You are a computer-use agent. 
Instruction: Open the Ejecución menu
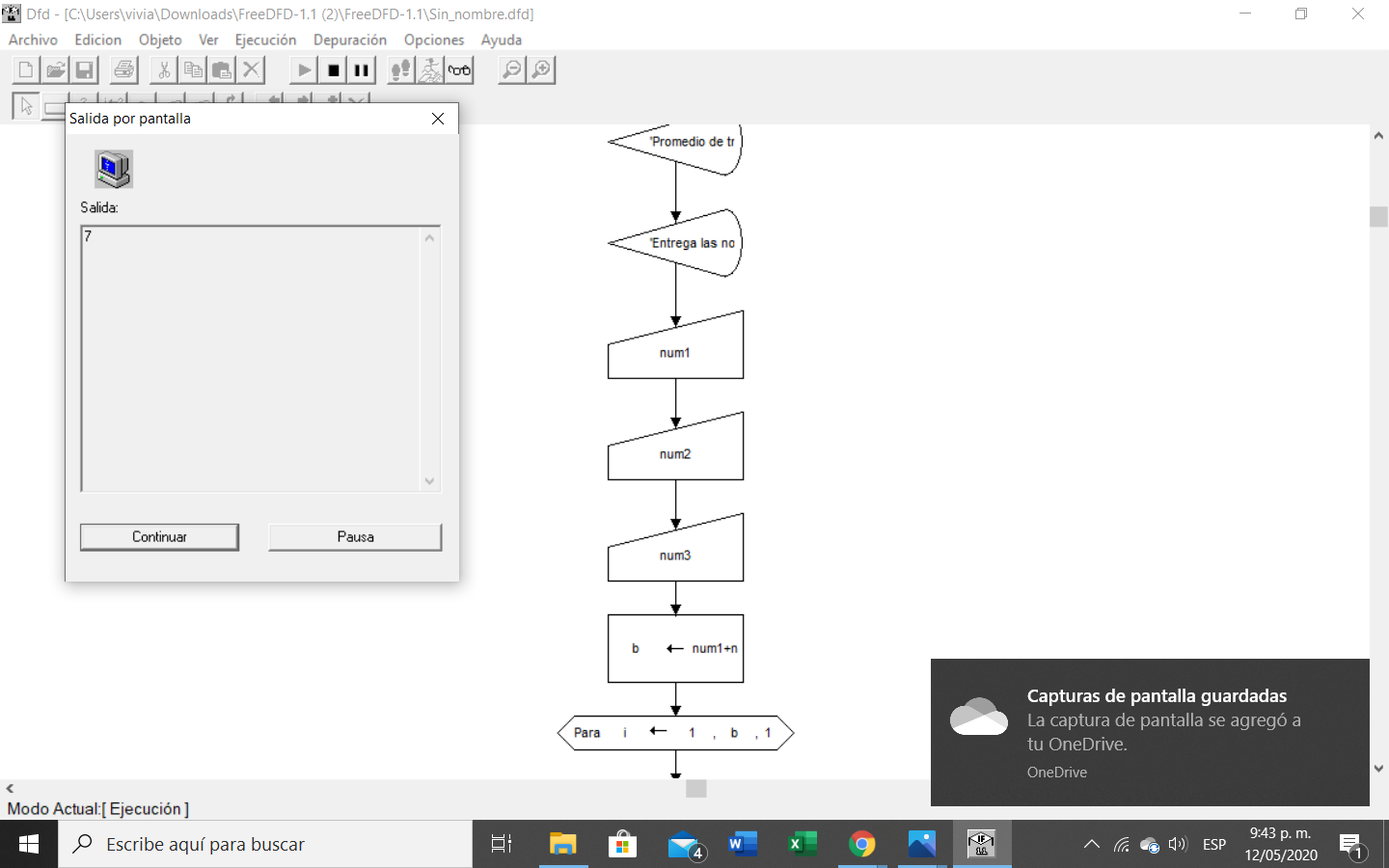(x=265, y=40)
